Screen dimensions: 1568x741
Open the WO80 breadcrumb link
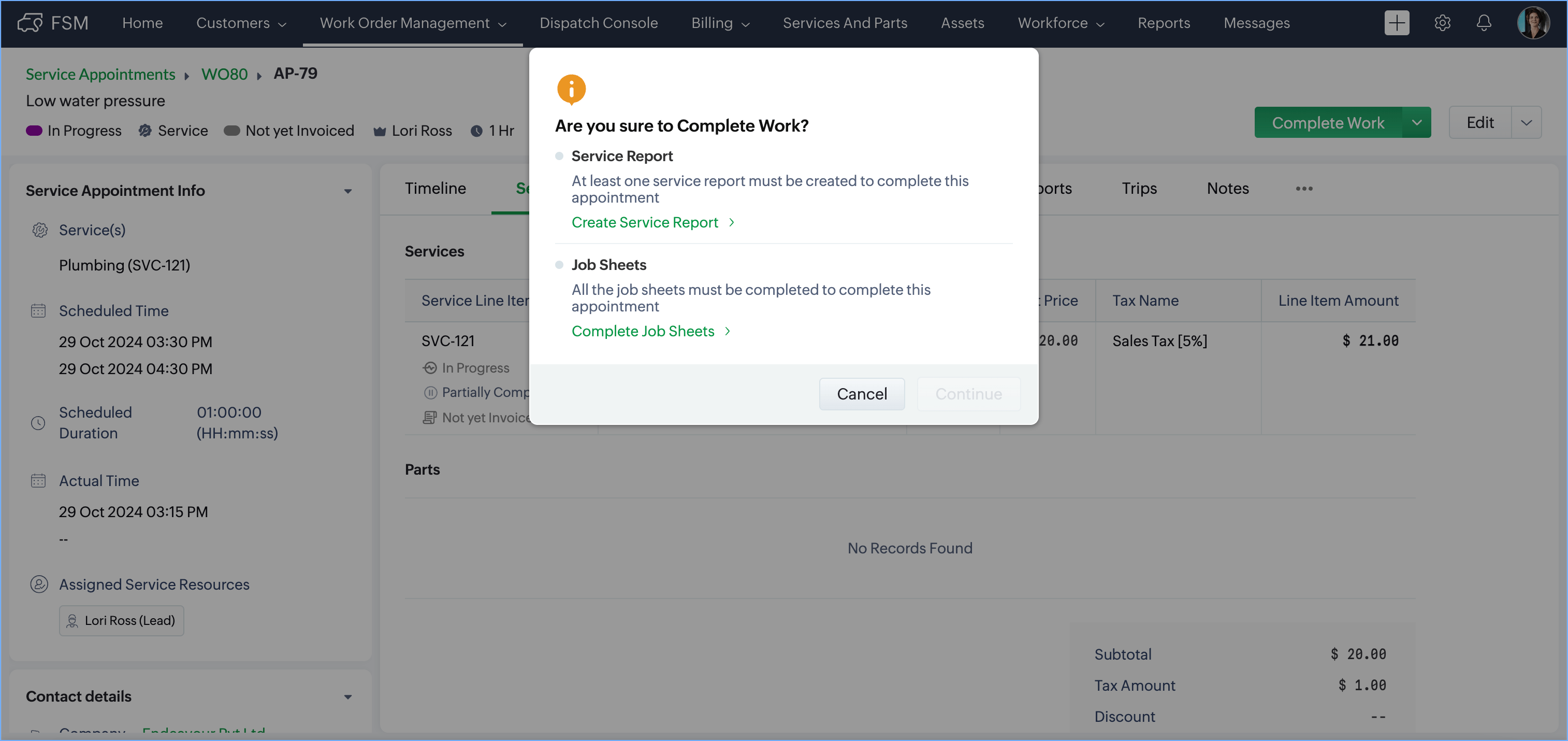pyautogui.click(x=224, y=74)
